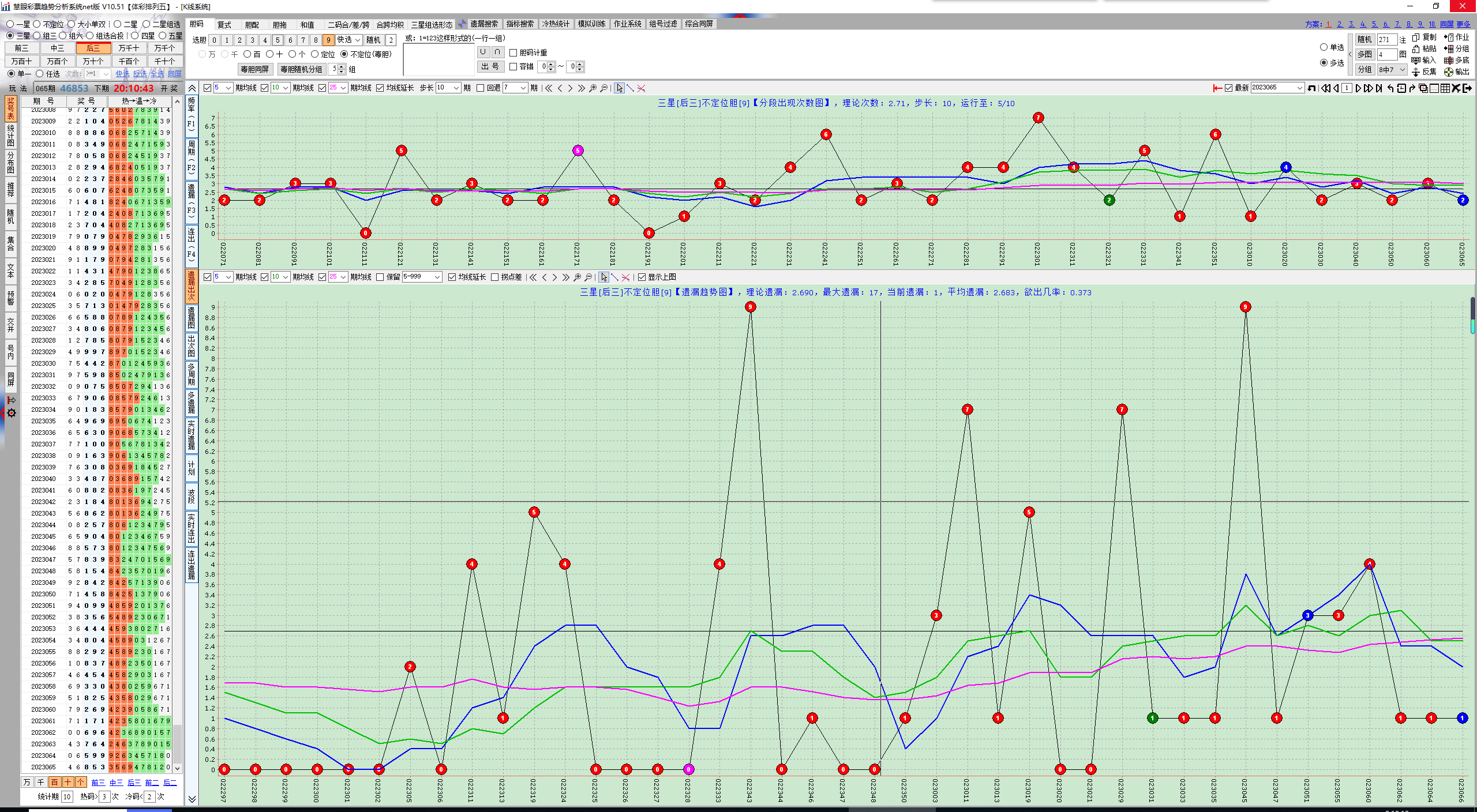Click the export (输出) round icon
This screenshot has width=1477, height=812.
(x=1449, y=72)
